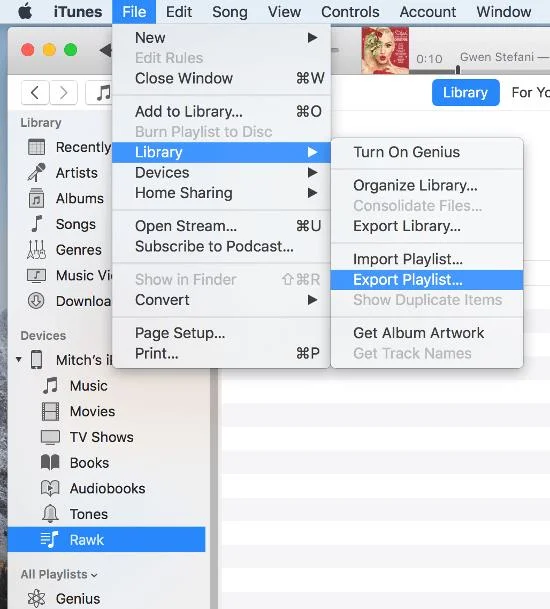Go forward with the right chevron button
The width and height of the screenshot is (550, 609).
pos(63,93)
